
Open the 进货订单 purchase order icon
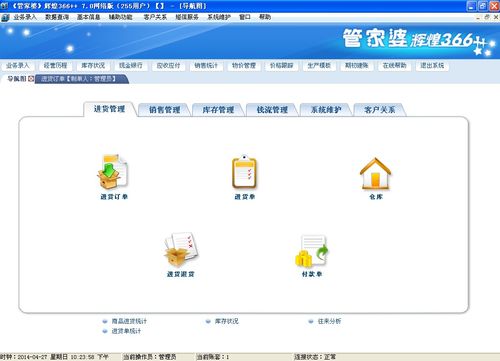pos(113,173)
